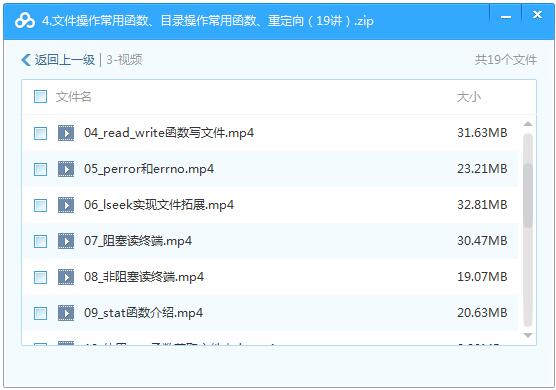Screen dimensions: 556x390
Task: Click the Baidu cloud logo icon in title bar
Action: [x=25, y=21]
